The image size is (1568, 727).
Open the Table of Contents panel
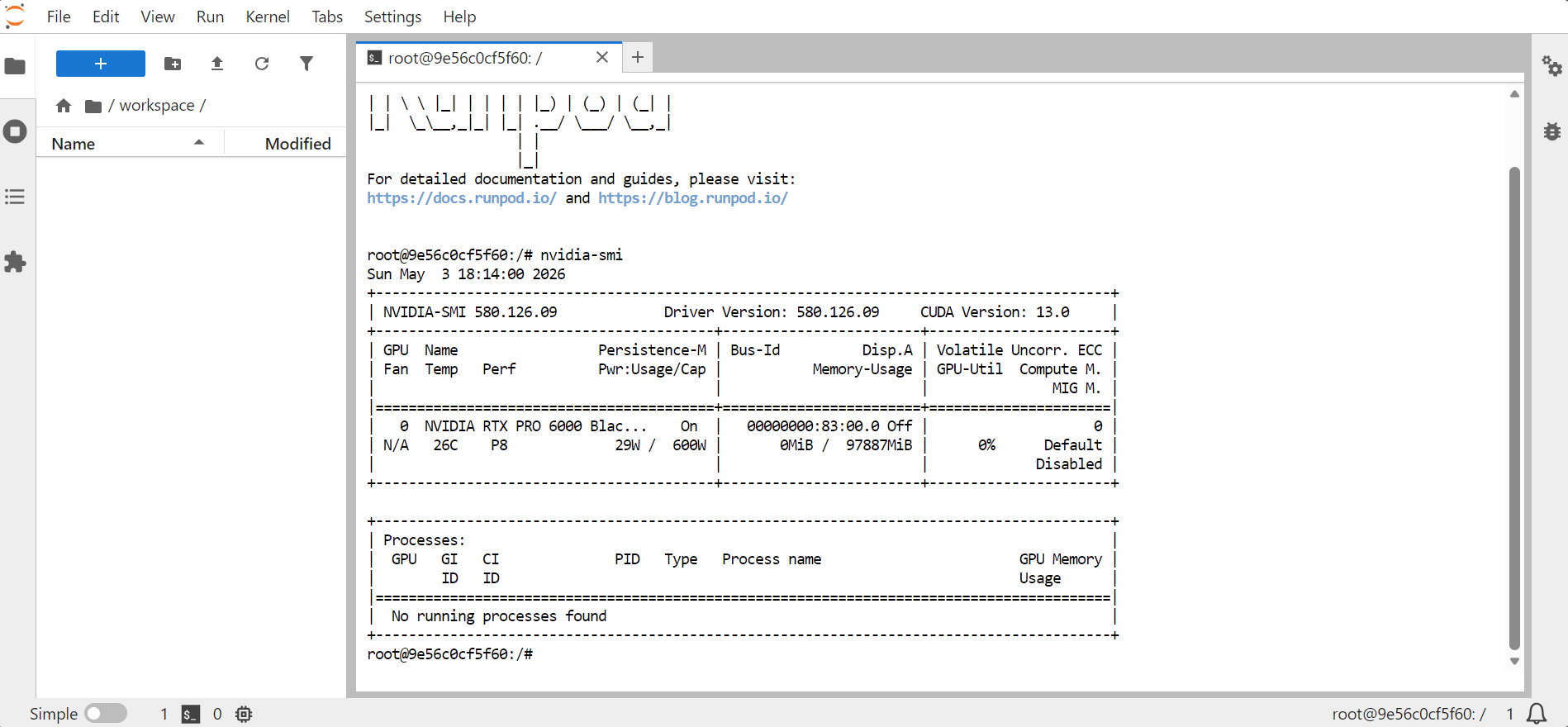[15, 197]
